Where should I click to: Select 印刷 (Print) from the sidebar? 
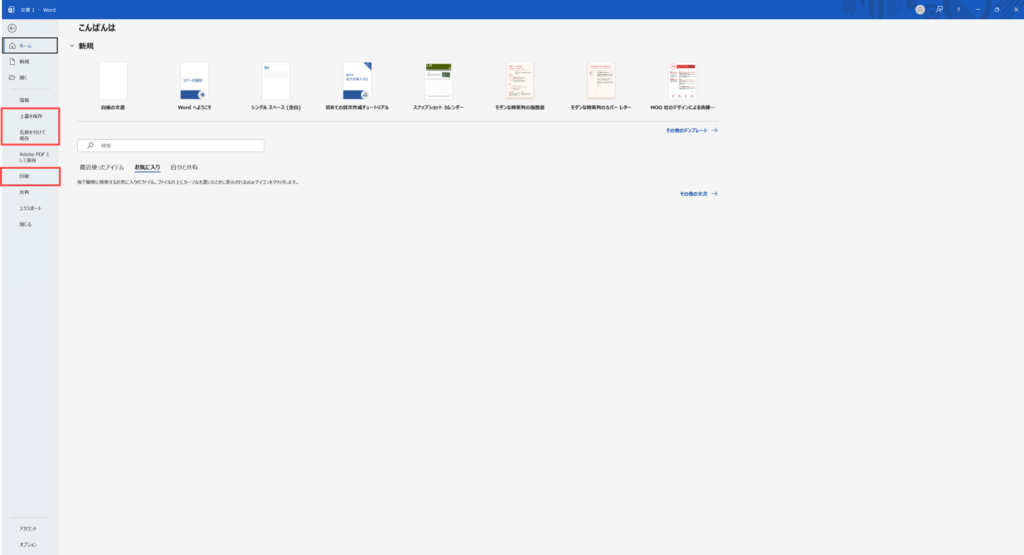coord(25,176)
